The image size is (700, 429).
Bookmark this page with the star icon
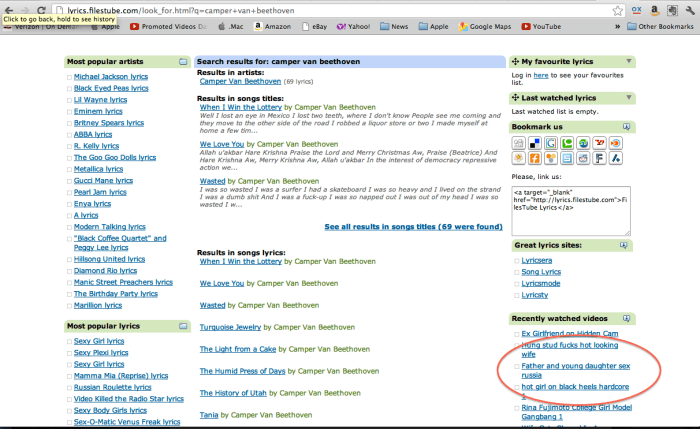pos(617,11)
